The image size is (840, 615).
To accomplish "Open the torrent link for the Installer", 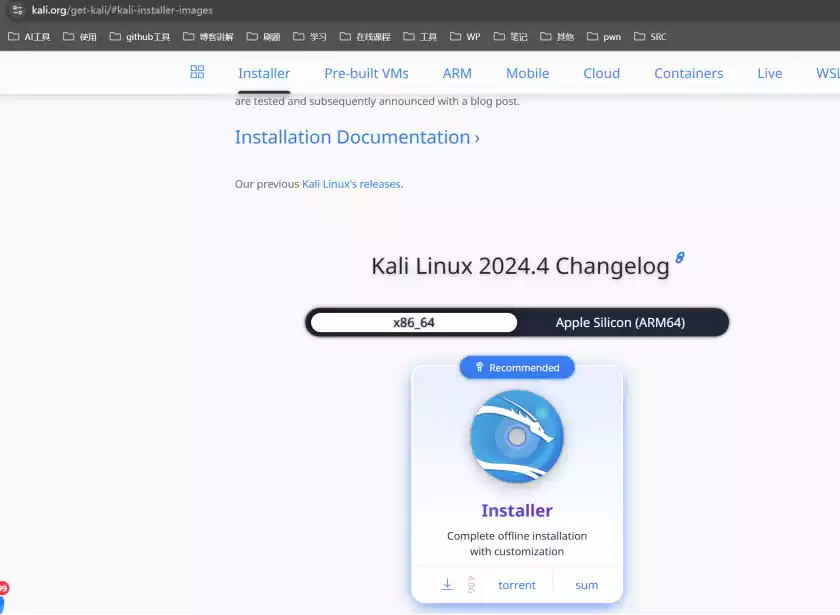I will 517,585.
